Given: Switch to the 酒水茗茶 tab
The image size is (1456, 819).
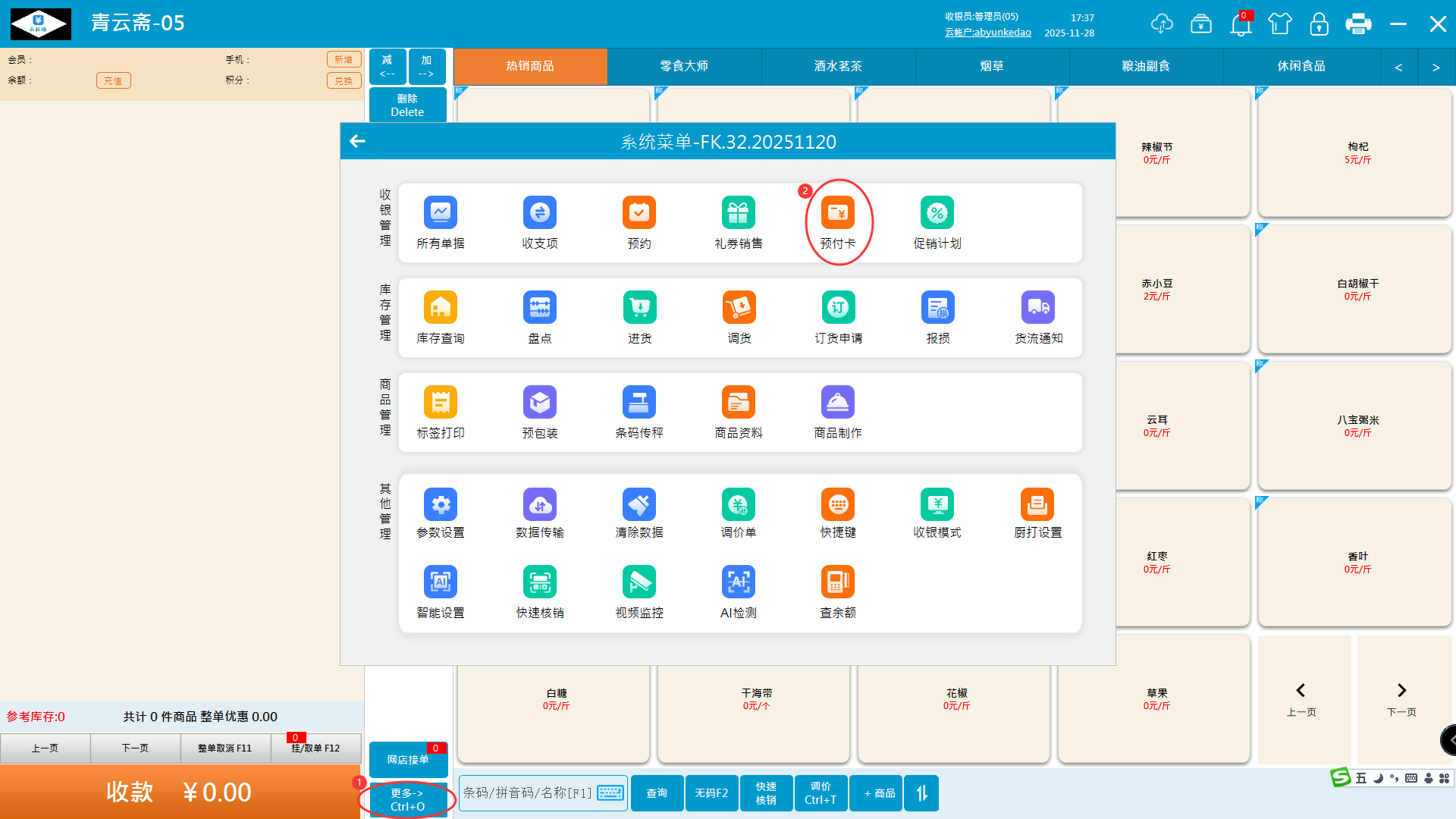Looking at the screenshot, I should point(838,66).
